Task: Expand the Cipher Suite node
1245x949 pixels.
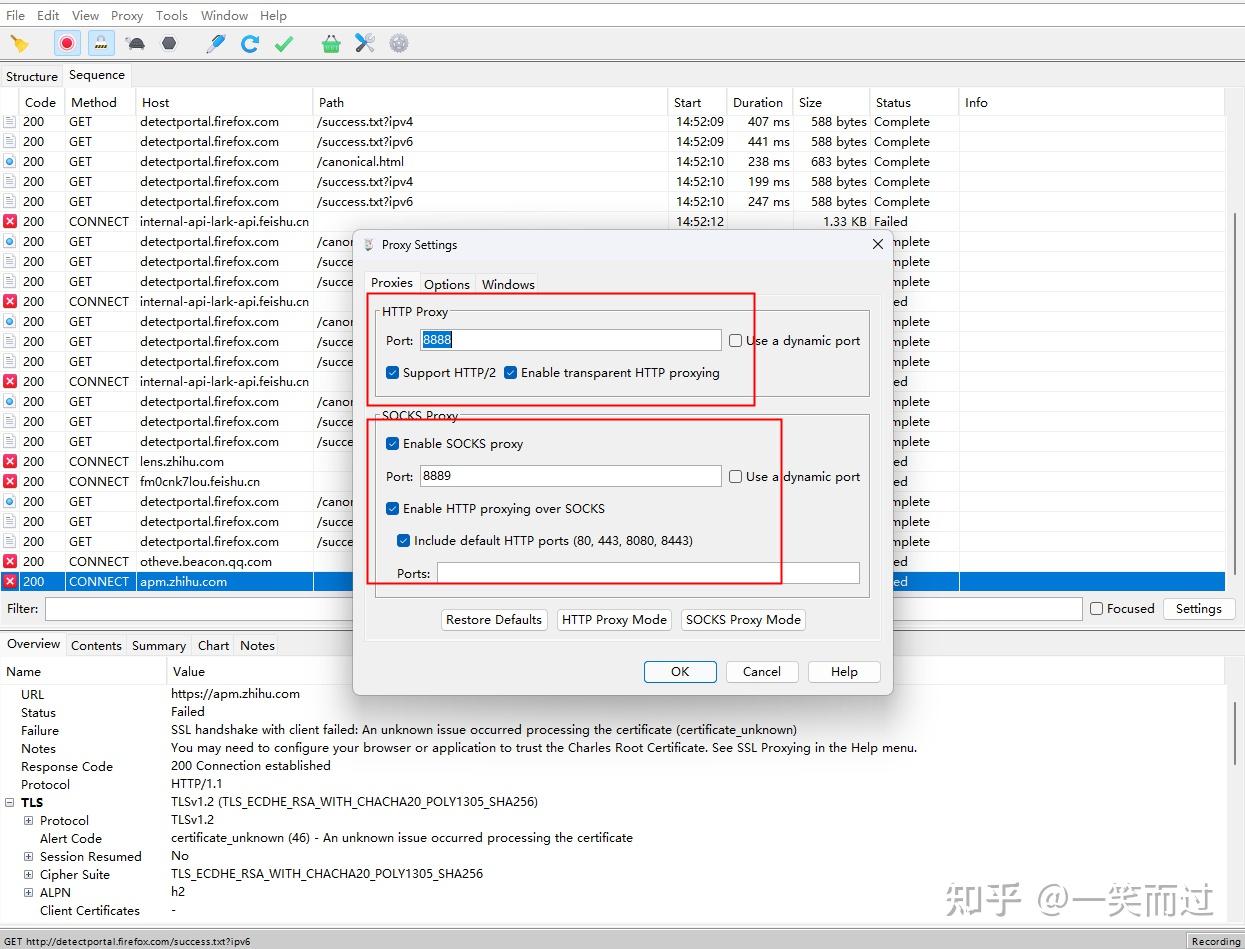Action: pyautogui.click(x=29, y=875)
